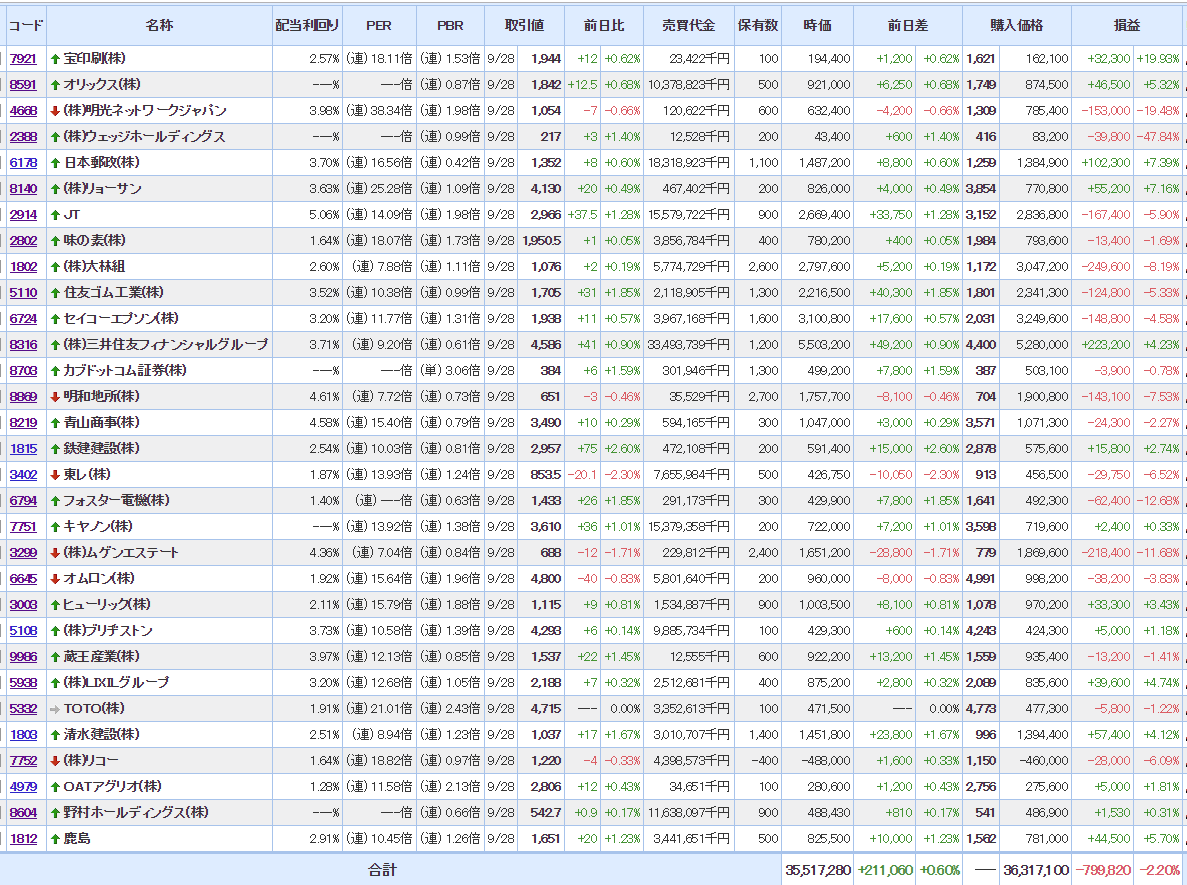
Task: Click the red down arrow beside (株)リコー
Action: 55,761
